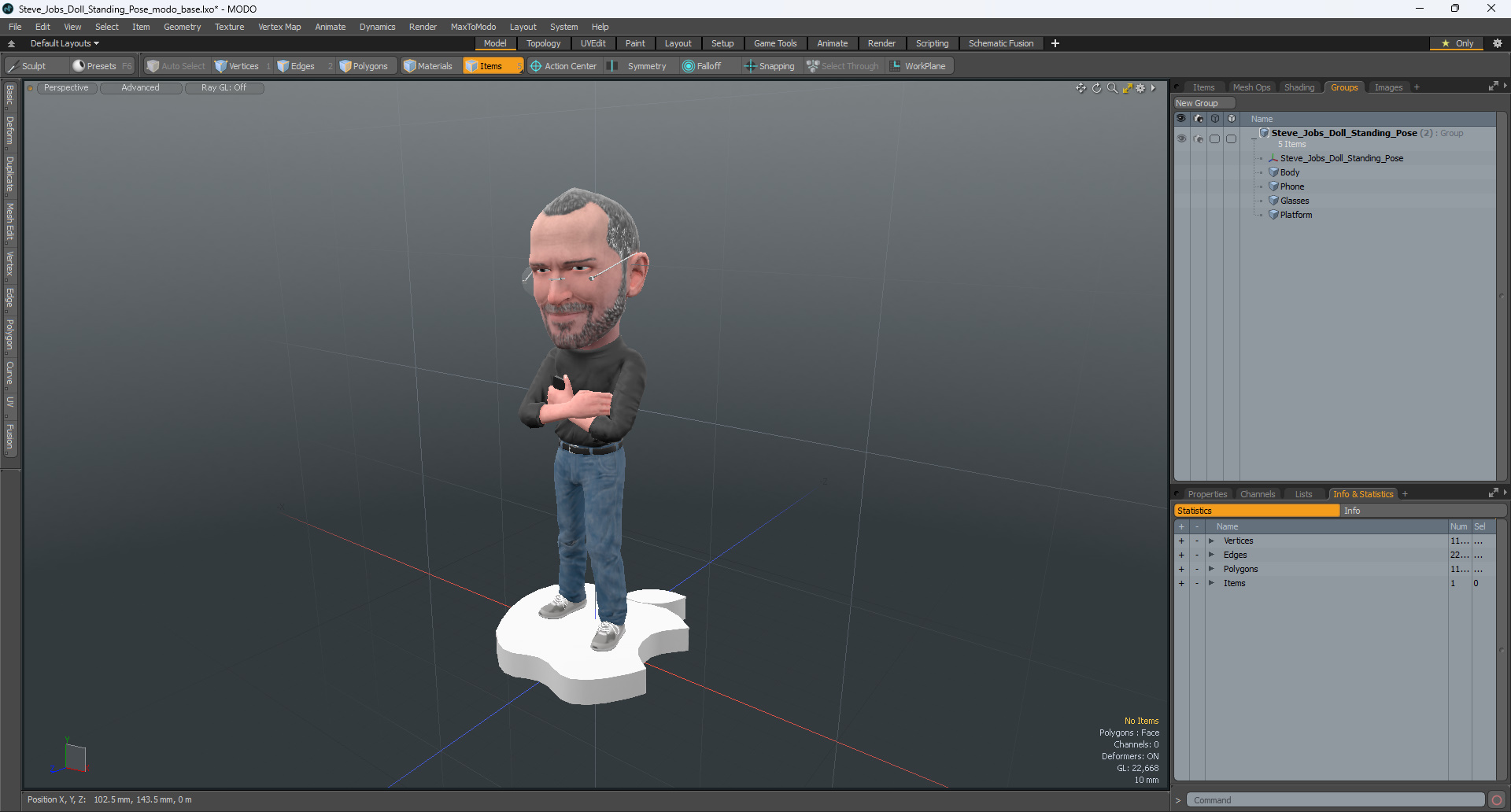Add new tab in the Groups panel

pos(1417,87)
